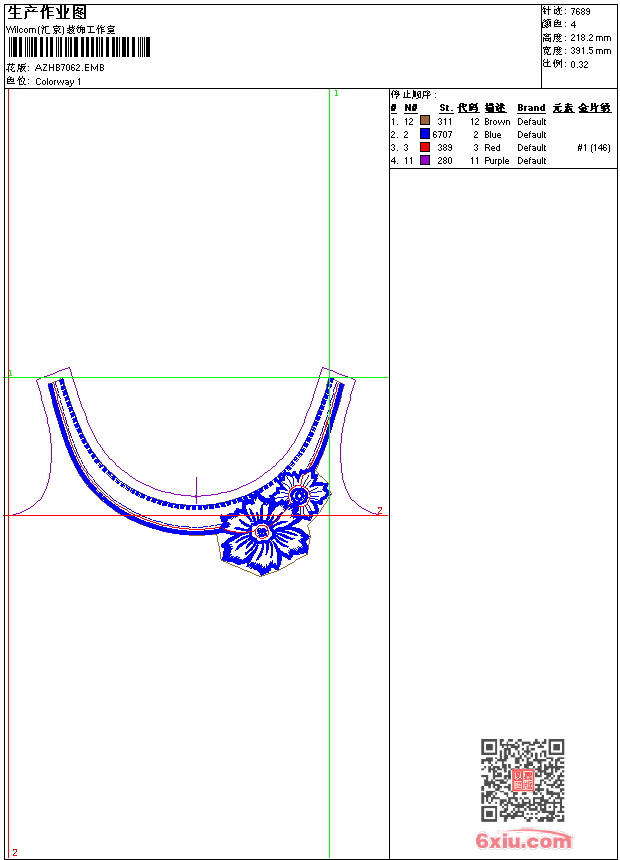The height and width of the screenshot is (860, 620).
Task: Click the Wilcom(汇京) studio name text
Action: coord(61,30)
